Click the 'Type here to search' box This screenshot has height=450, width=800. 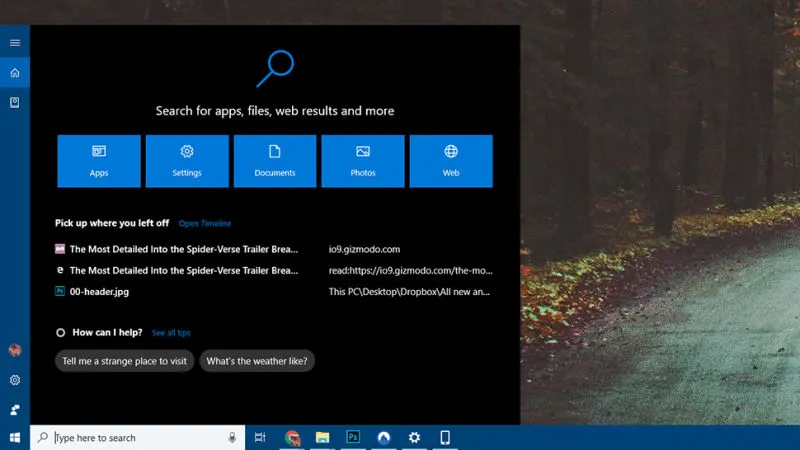click(x=135, y=438)
